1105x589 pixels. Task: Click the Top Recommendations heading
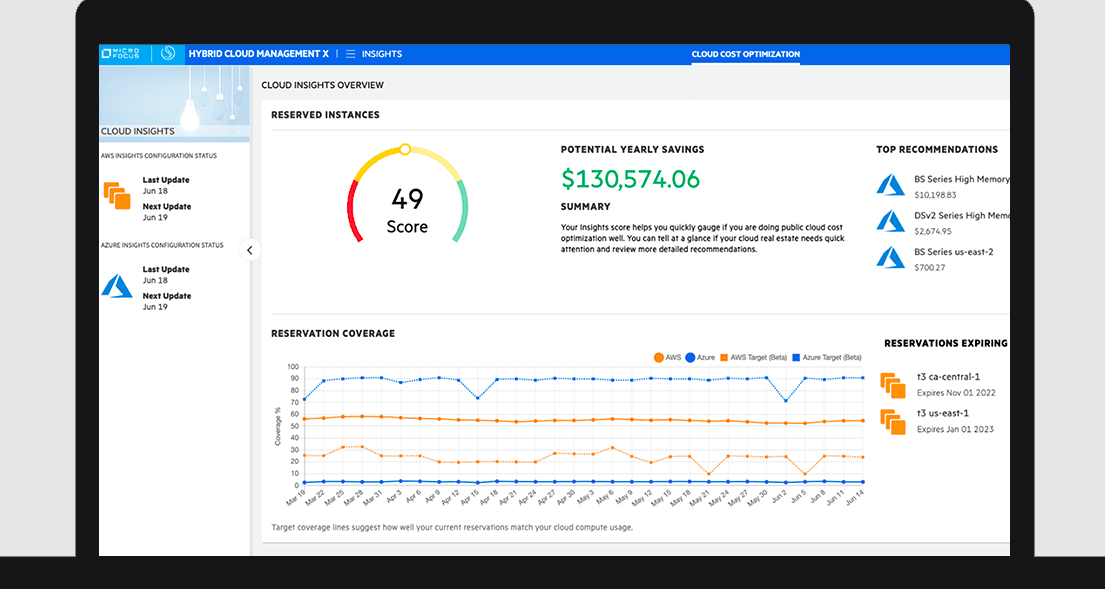pyautogui.click(x=937, y=149)
